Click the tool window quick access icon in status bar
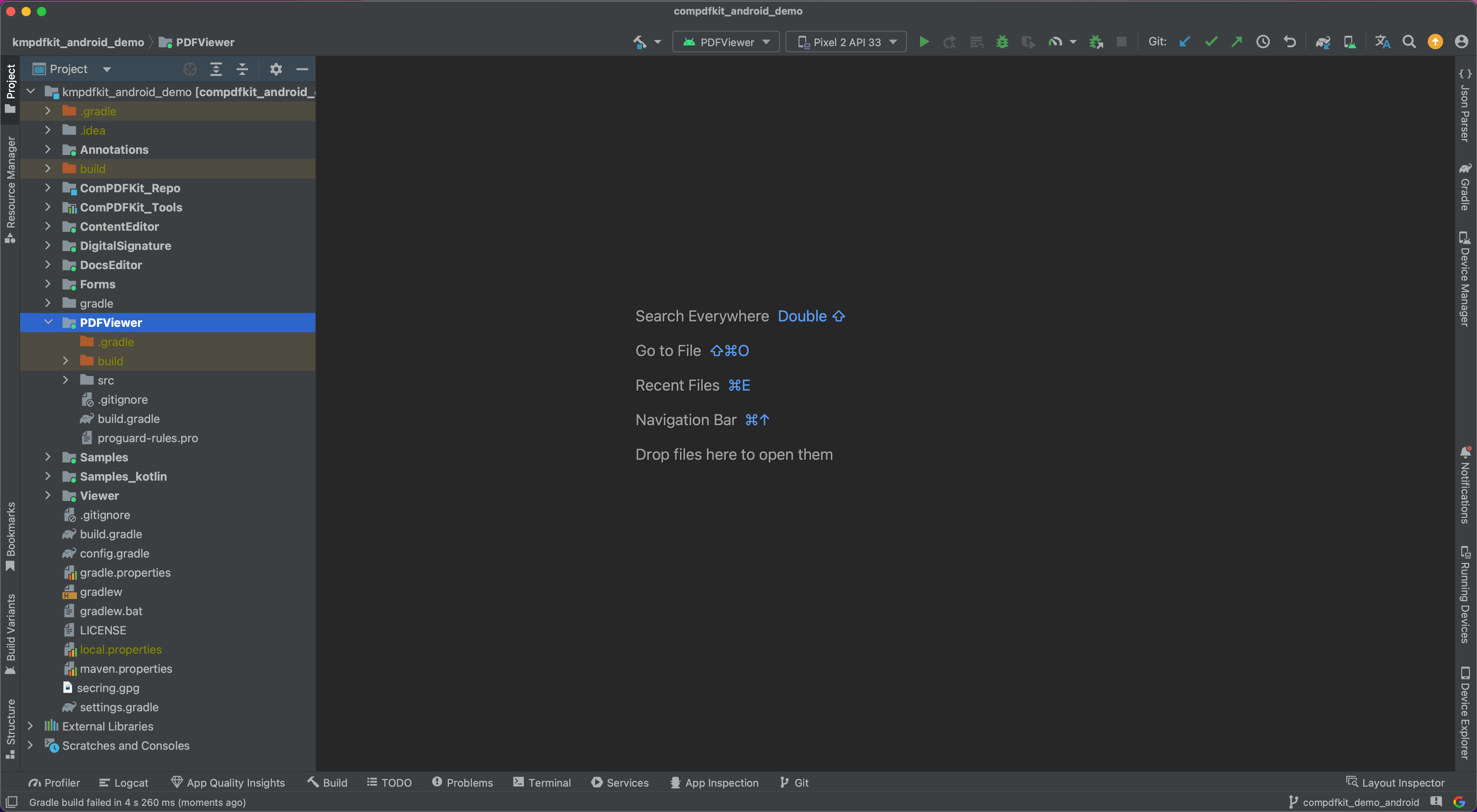Viewport: 1477px width, 812px height. point(12,802)
